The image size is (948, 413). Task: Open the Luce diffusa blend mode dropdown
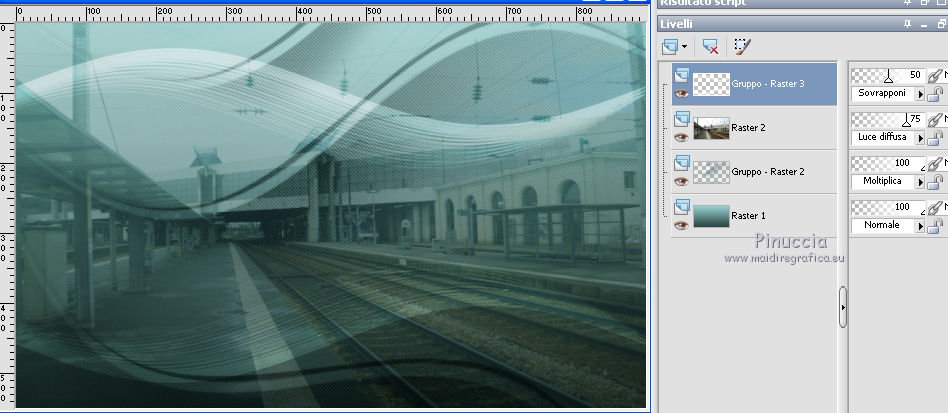pos(888,137)
